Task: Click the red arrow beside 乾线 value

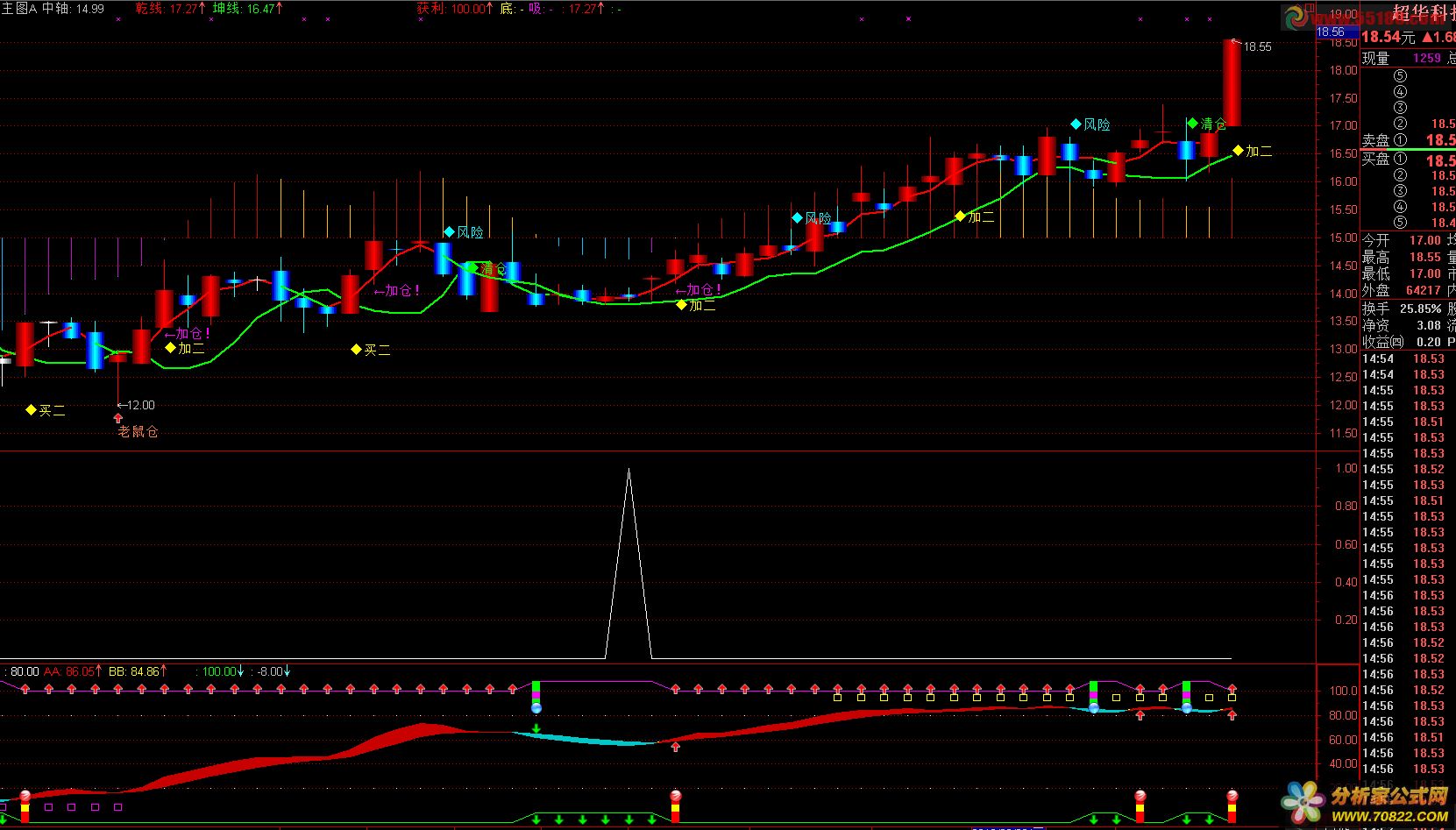Action: point(203,9)
